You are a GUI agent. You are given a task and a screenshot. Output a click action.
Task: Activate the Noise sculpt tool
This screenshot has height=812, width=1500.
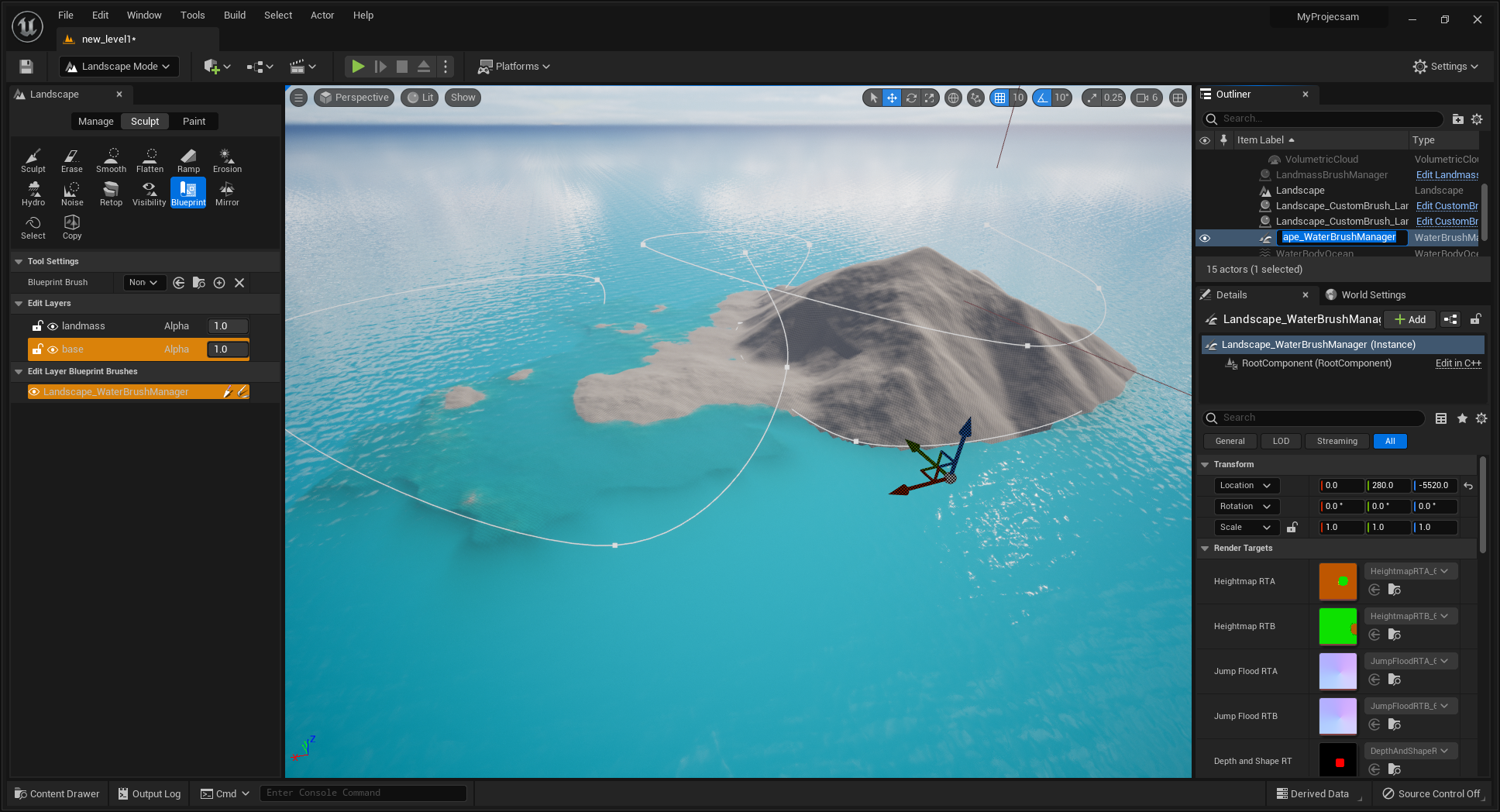click(x=72, y=194)
